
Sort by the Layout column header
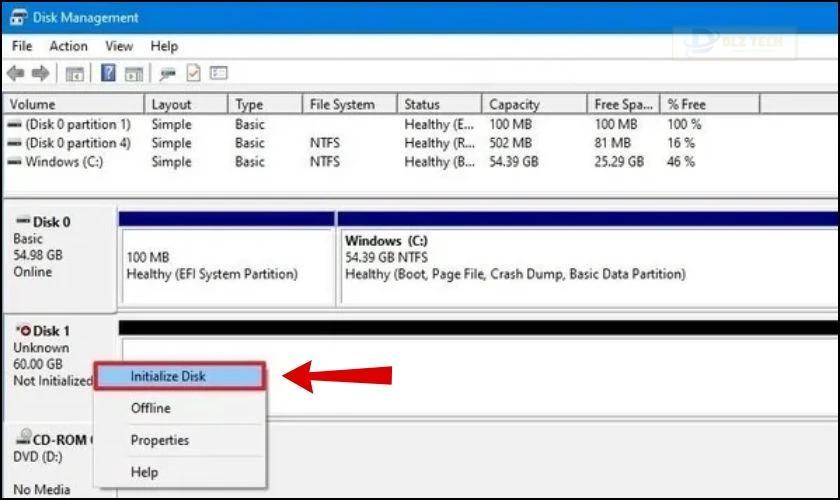click(x=186, y=104)
